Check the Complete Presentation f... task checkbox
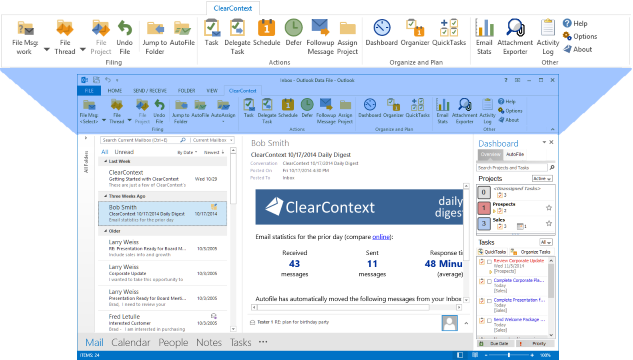 [489, 301]
